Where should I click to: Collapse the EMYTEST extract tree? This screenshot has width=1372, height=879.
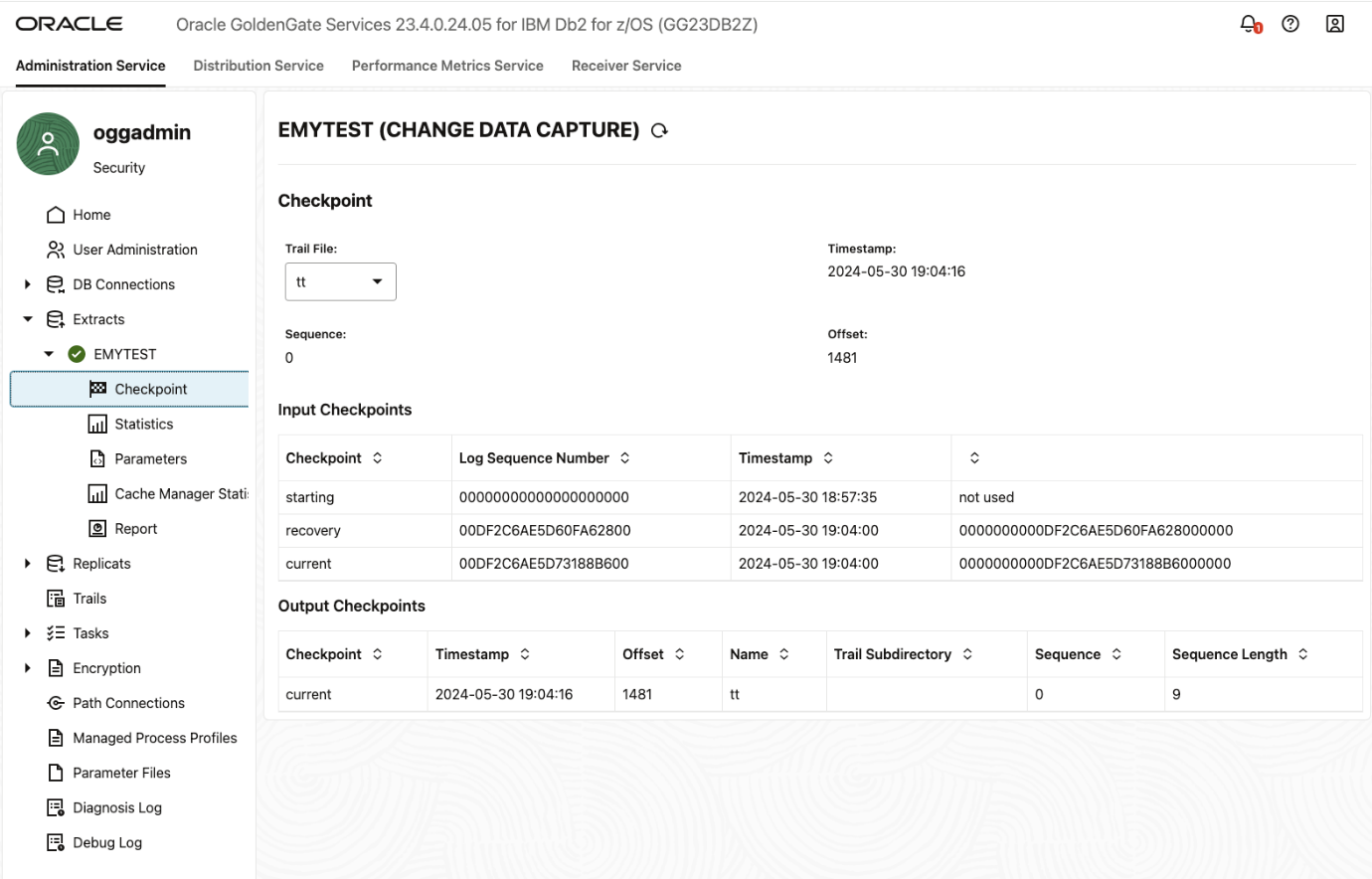click(x=47, y=353)
